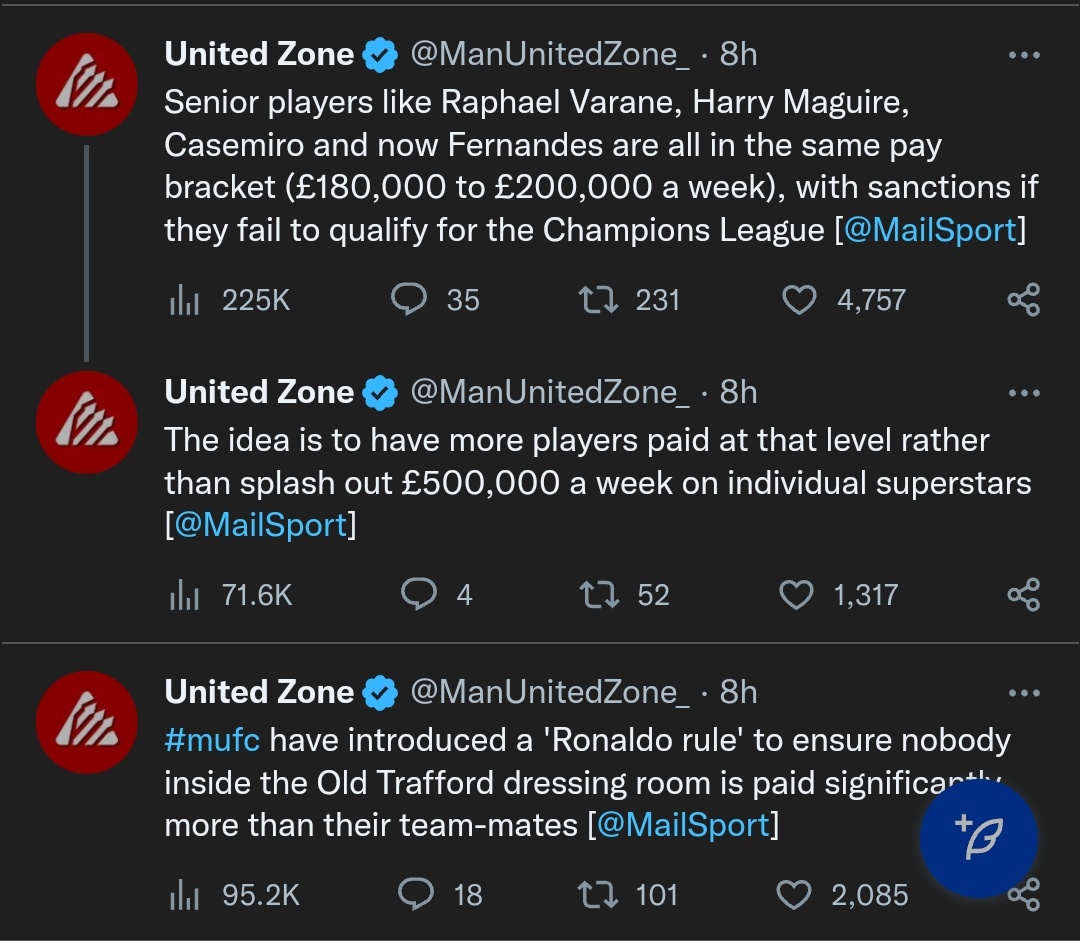1080x941 pixels.
Task: Reply to the Ronaldo rule tweet
Action: pos(415,894)
